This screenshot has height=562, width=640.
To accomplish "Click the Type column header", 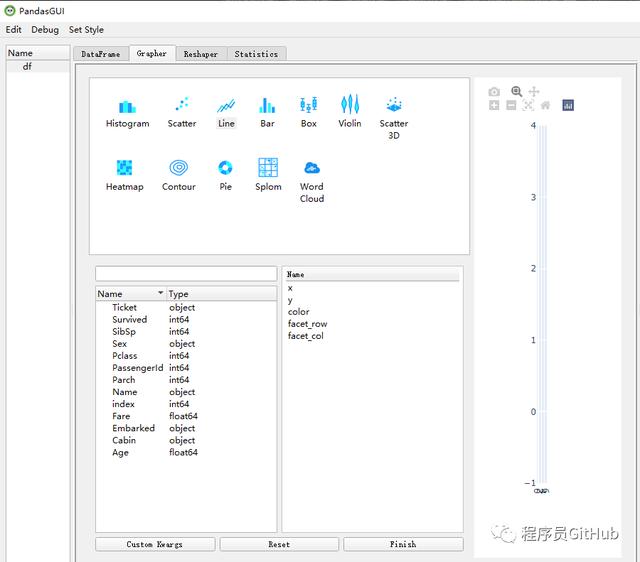I will [222, 294].
